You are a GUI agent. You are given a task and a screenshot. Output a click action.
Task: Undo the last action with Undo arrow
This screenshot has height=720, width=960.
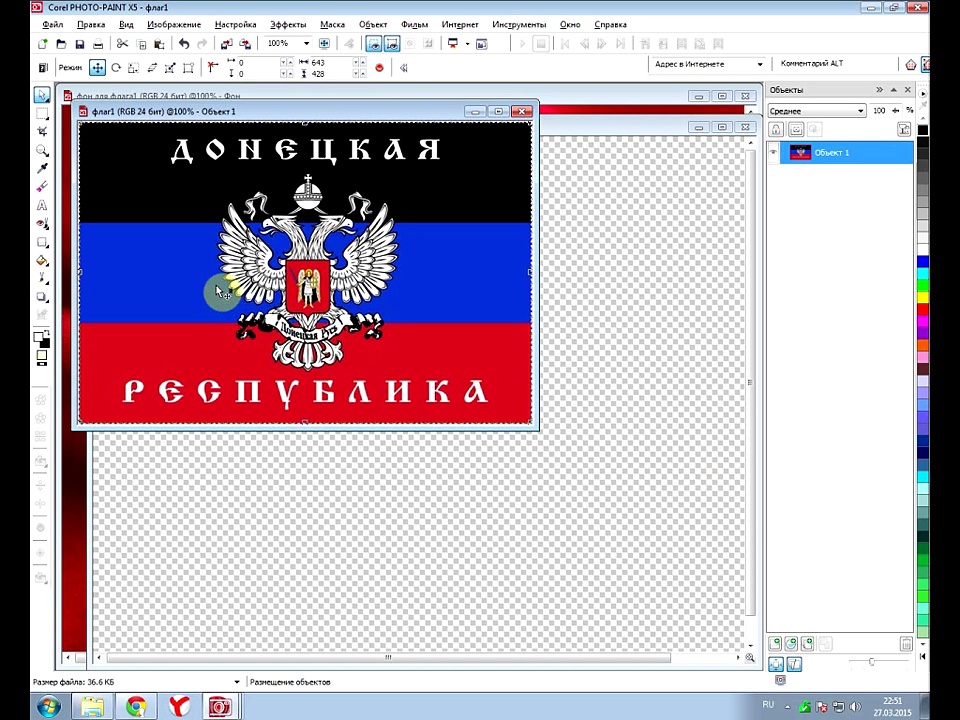184,44
